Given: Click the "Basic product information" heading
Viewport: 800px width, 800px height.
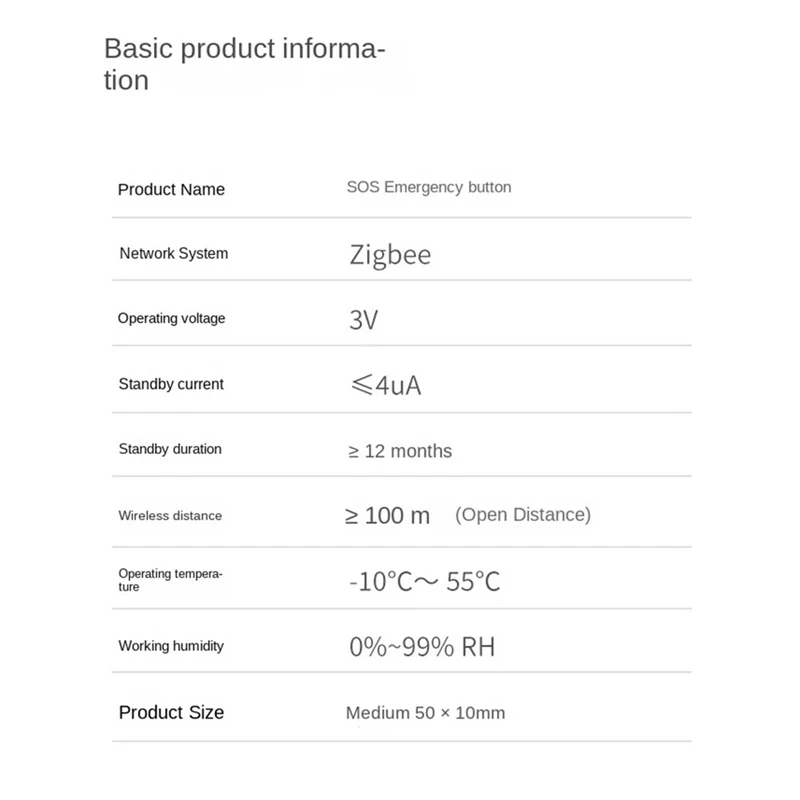Looking at the screenshot, I should click(x=244, y=64).
